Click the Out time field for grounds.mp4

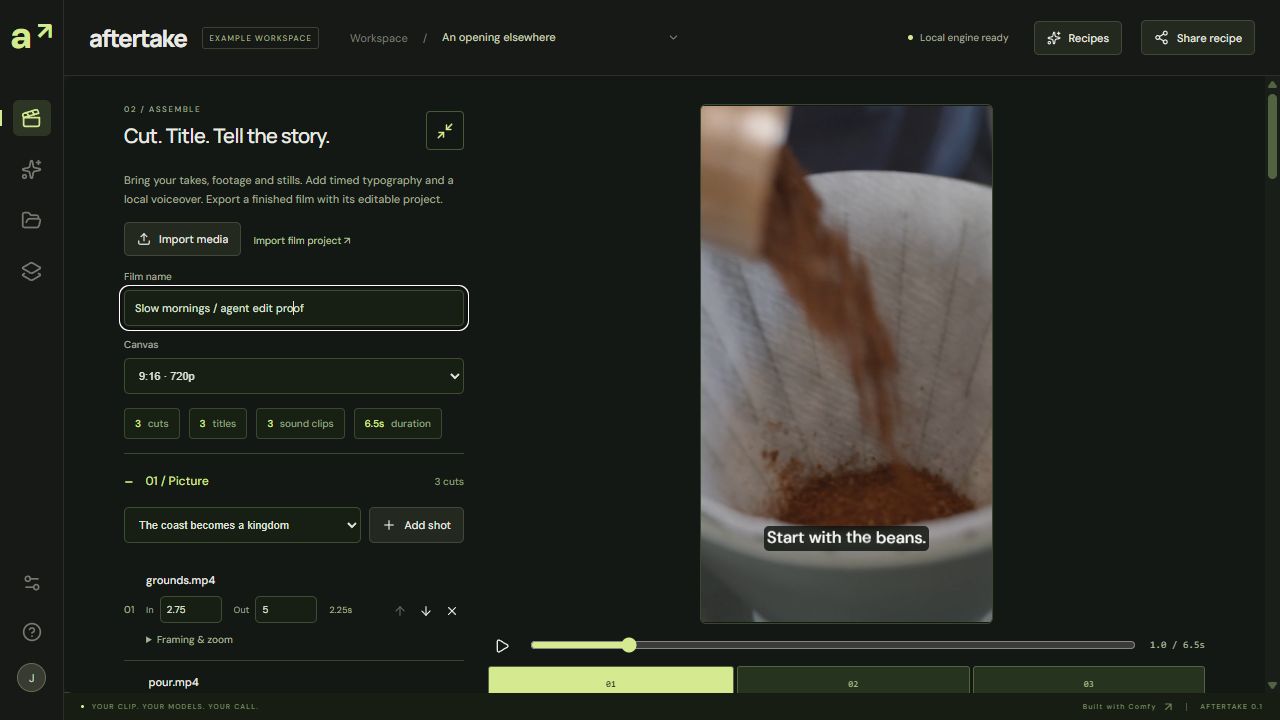(x=286, y=610)
